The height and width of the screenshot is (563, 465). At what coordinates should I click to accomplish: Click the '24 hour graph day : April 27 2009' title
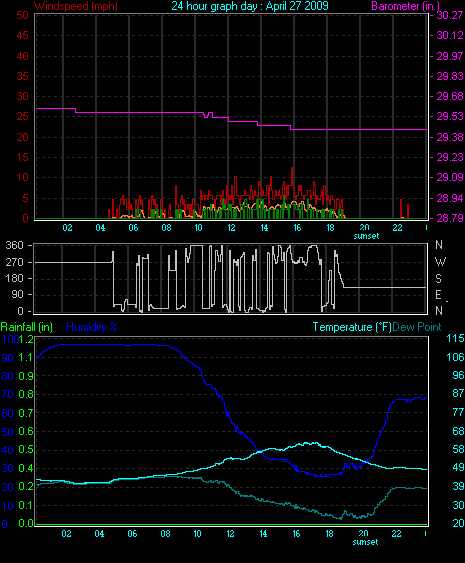click(250, 6)
